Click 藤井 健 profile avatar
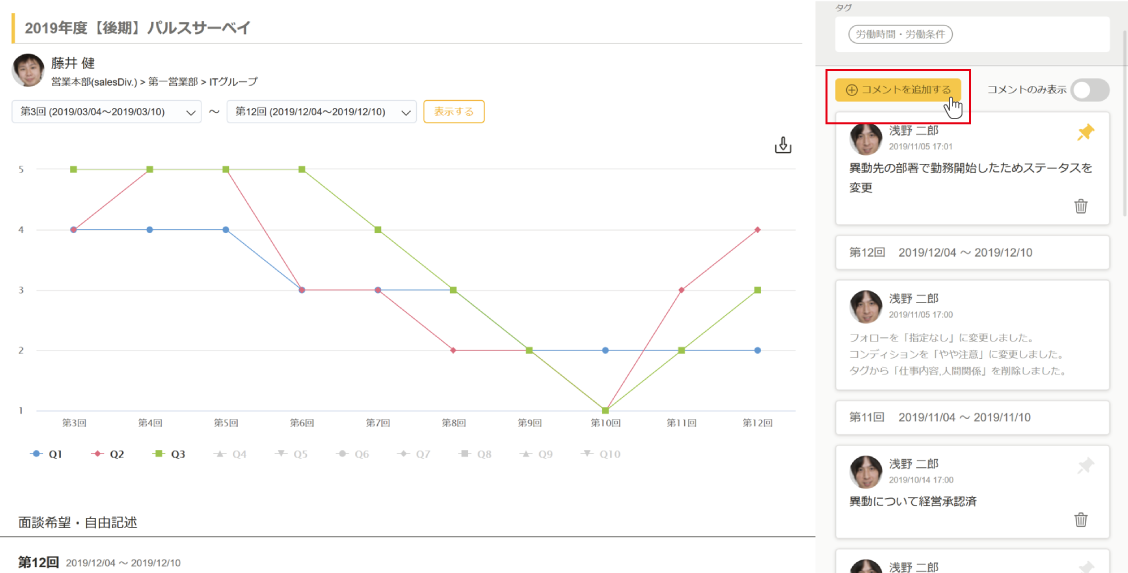This screenshot has height=573, width=1128. (28, 70)
